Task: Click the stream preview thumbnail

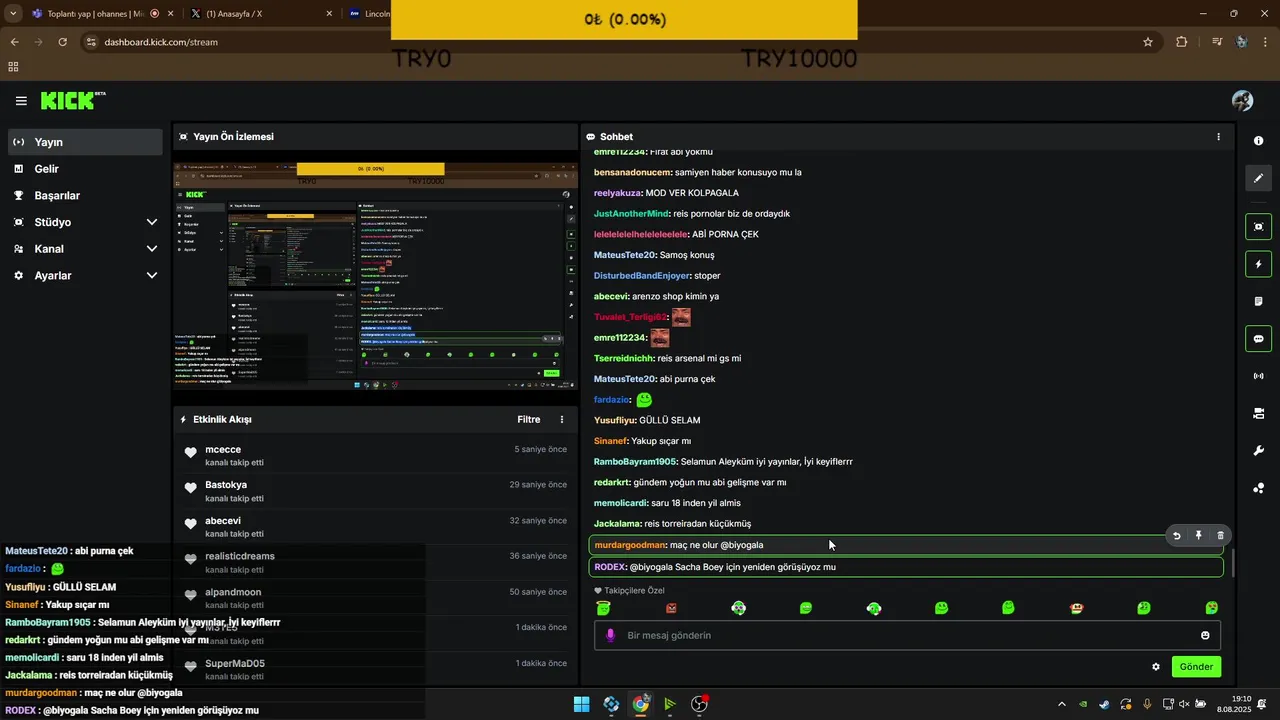Action: point(375,277)
